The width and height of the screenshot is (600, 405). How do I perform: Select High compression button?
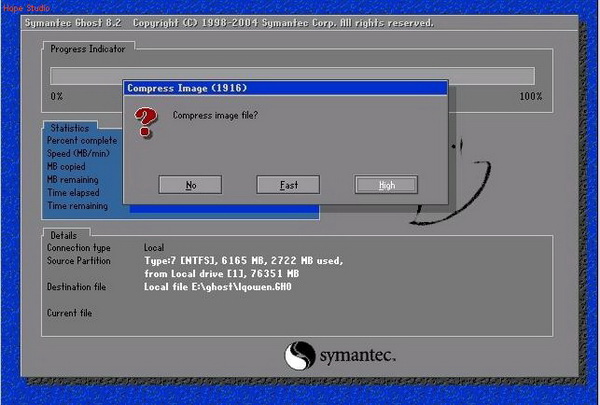386,185
